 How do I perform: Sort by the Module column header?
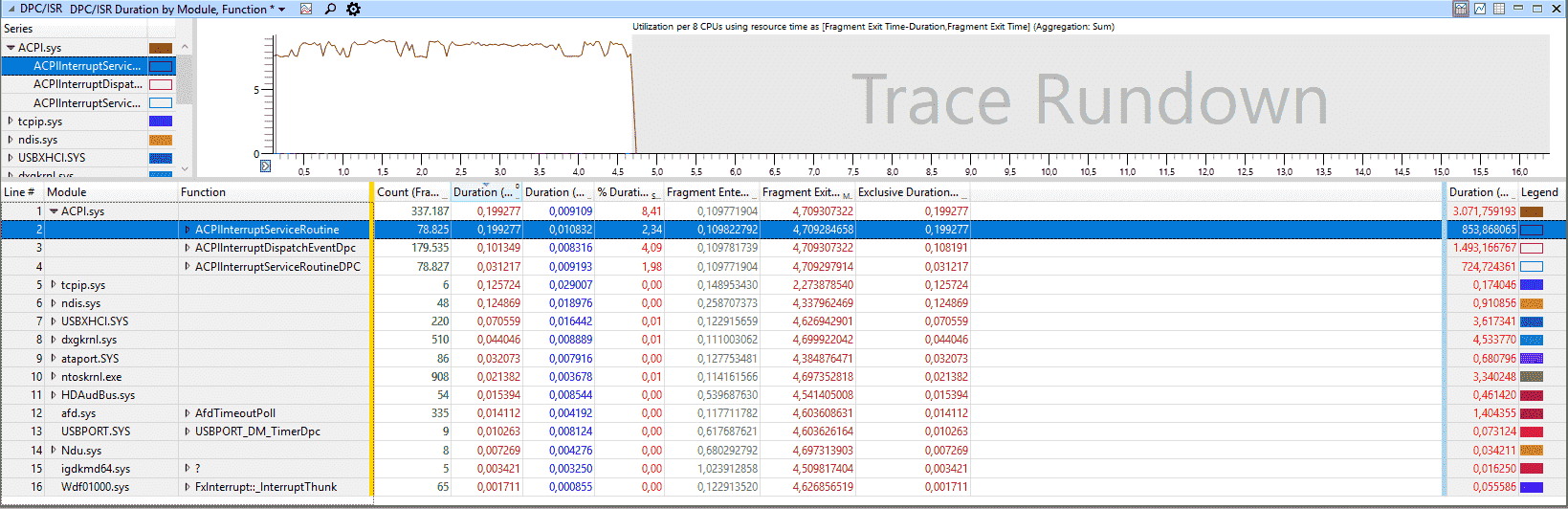tap(110, 192)
